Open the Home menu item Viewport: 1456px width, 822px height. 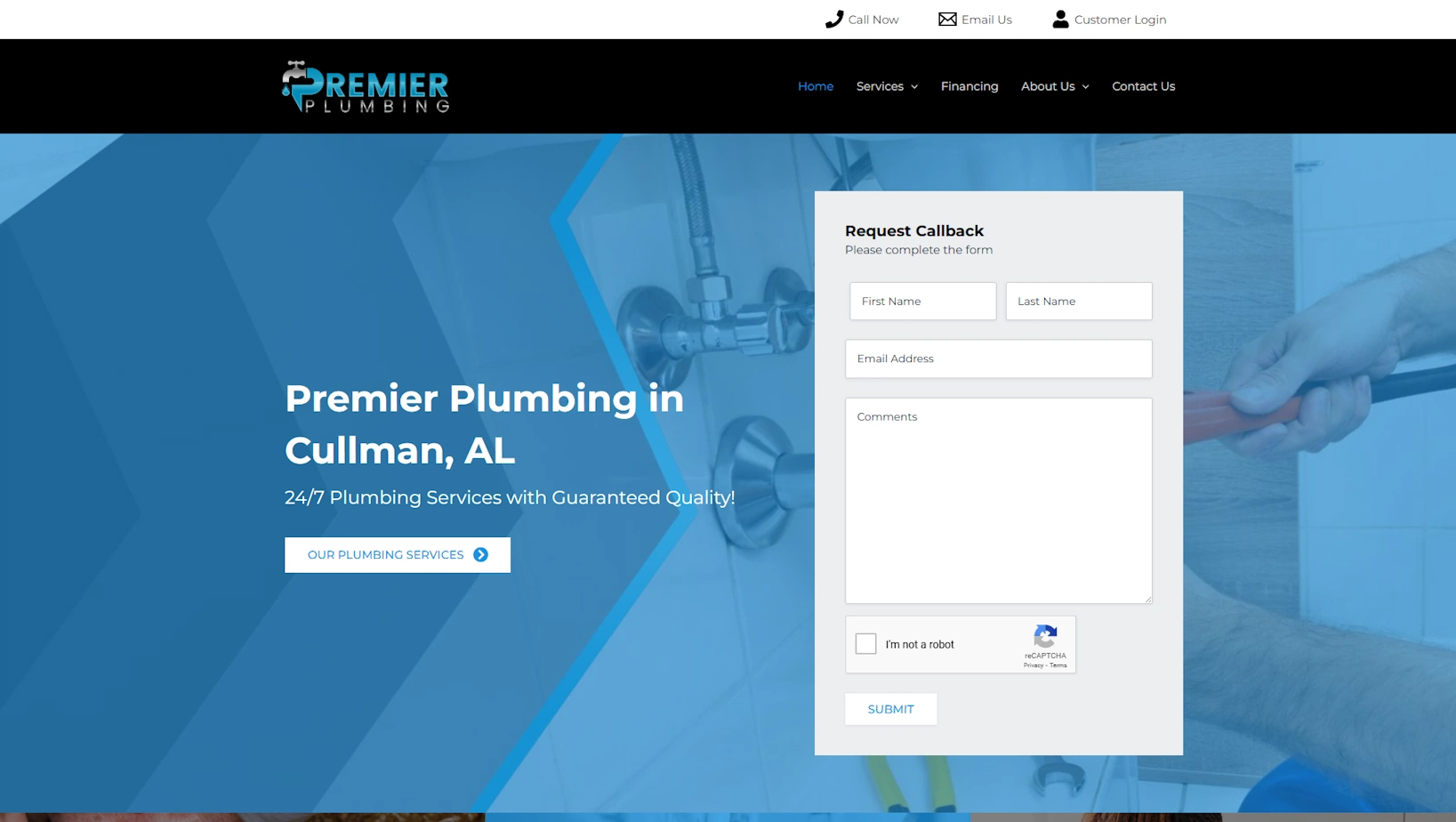point(815,86)
